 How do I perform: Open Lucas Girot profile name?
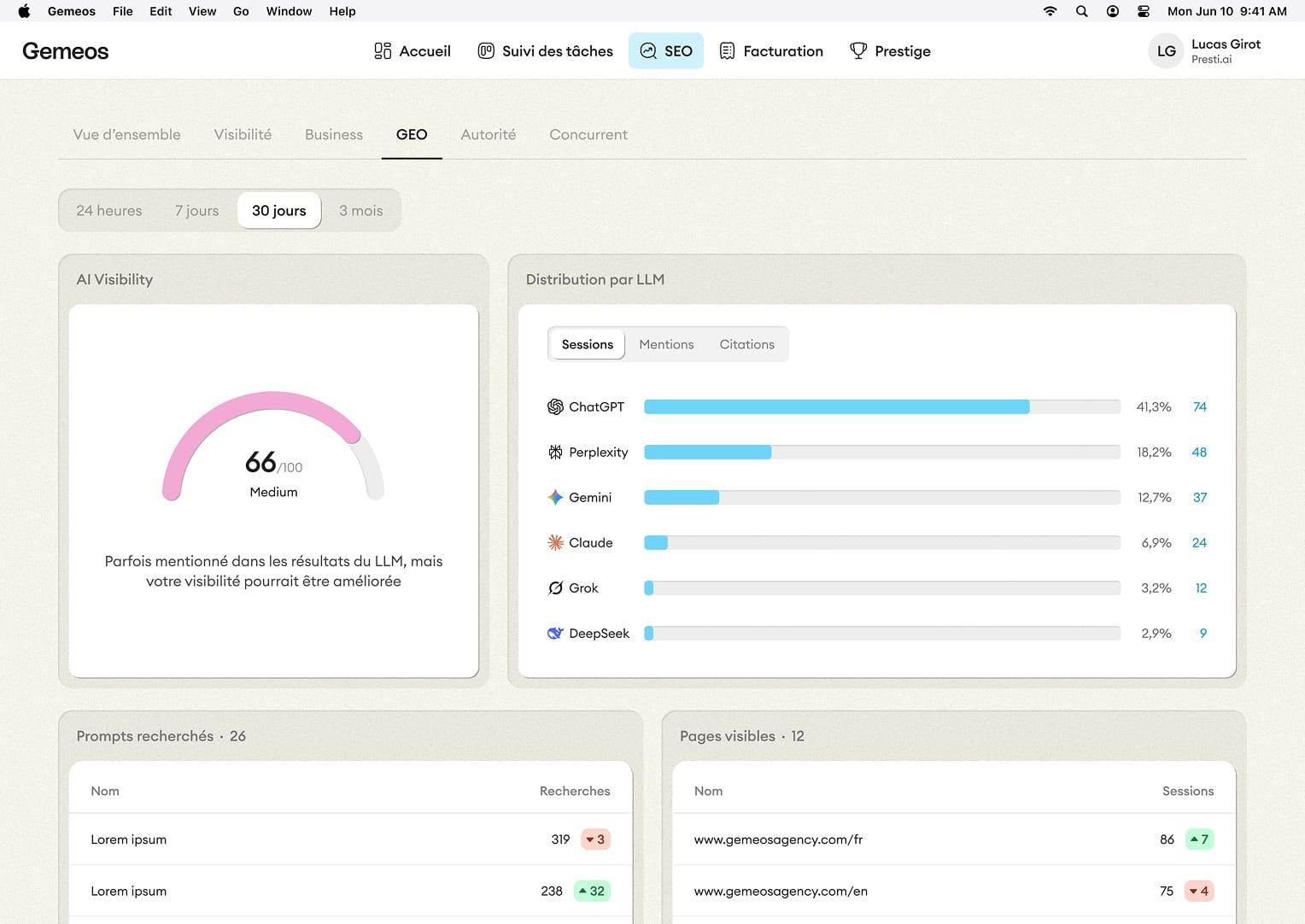point(1226,44)
